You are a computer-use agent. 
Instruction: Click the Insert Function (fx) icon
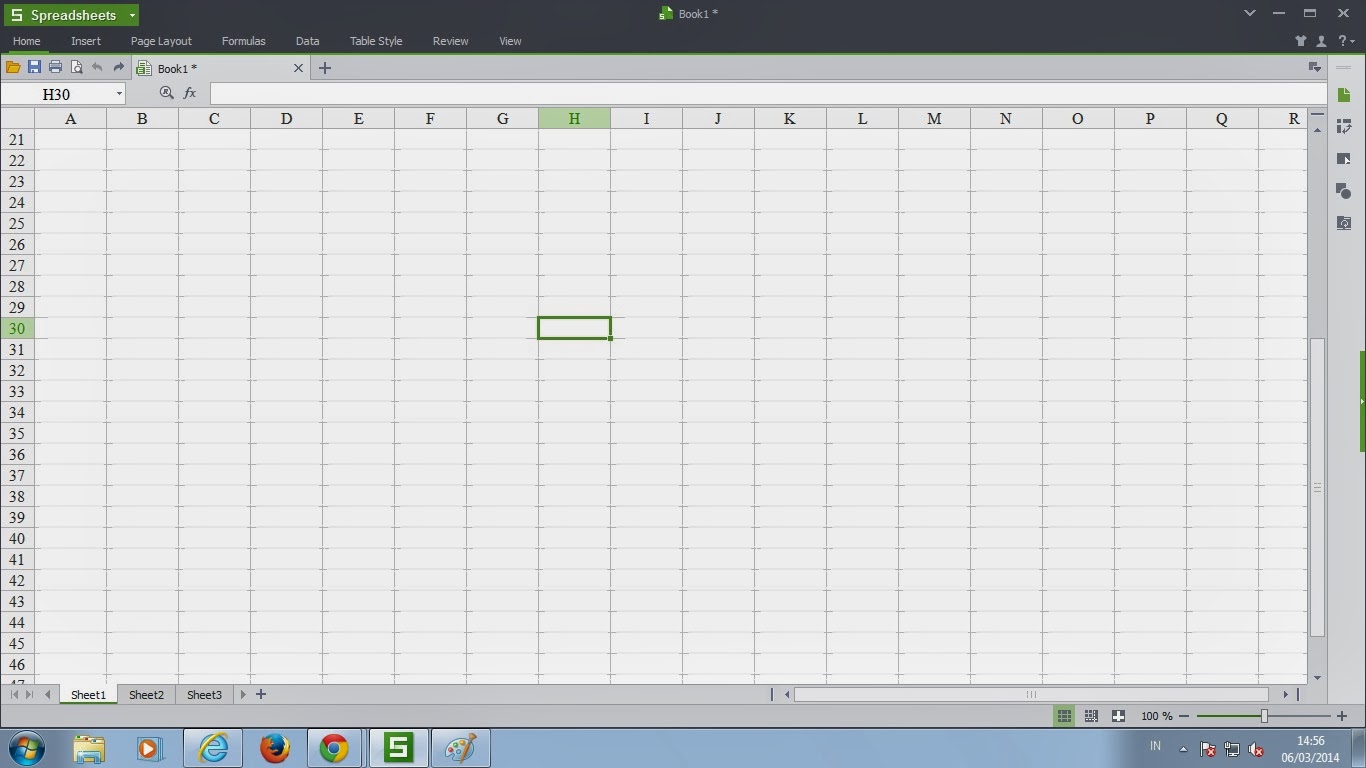190,93
